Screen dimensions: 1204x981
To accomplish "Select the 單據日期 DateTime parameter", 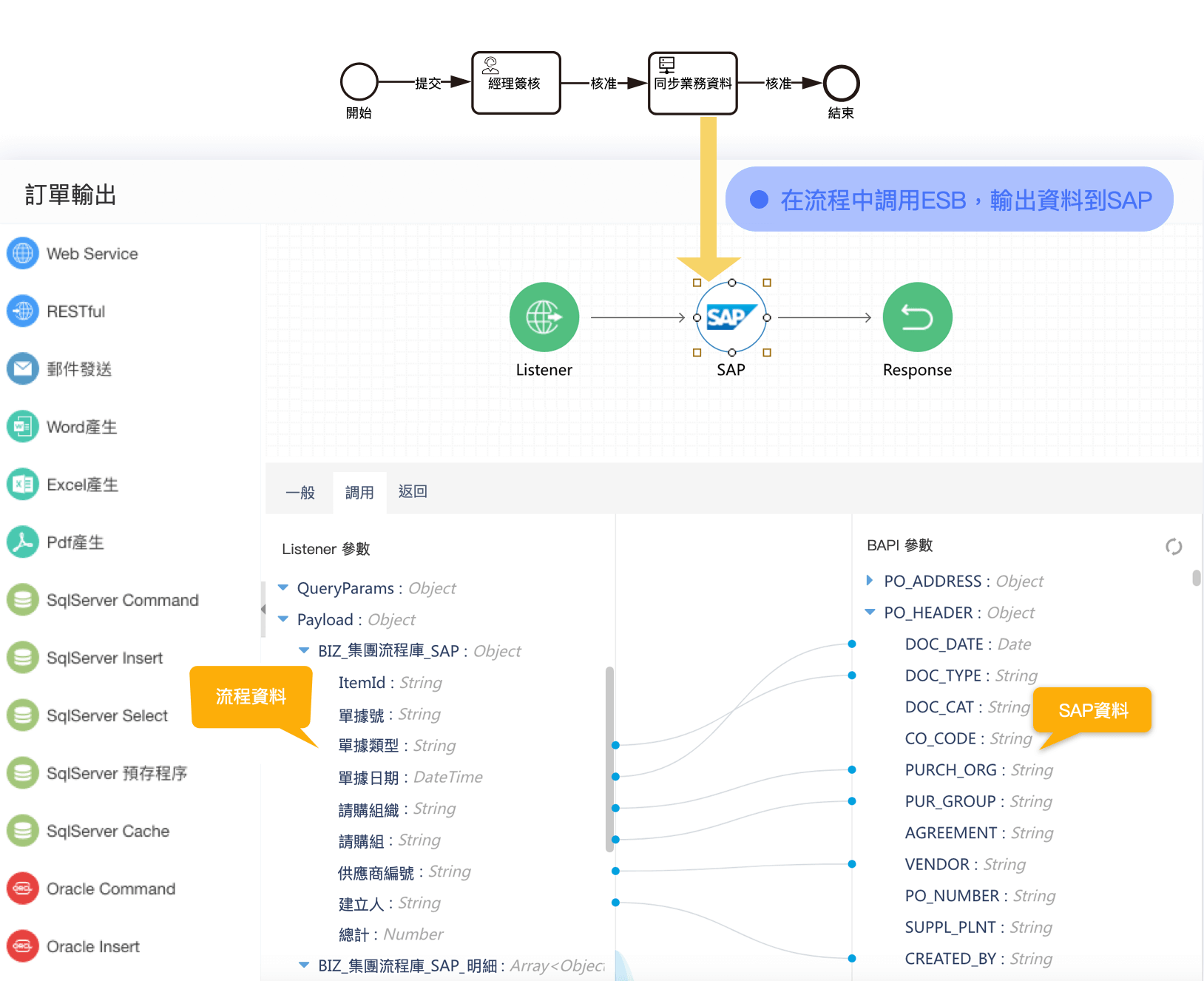I will tap(410, 778).
